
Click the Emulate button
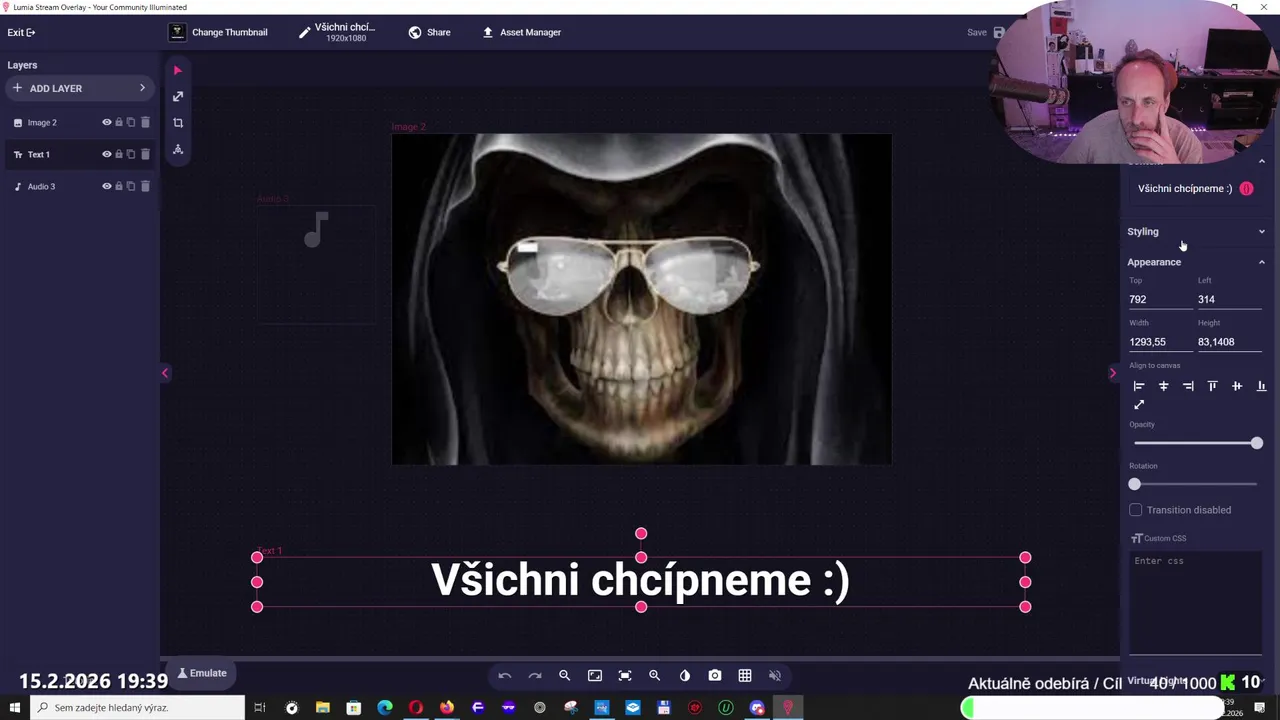[202, 673]
